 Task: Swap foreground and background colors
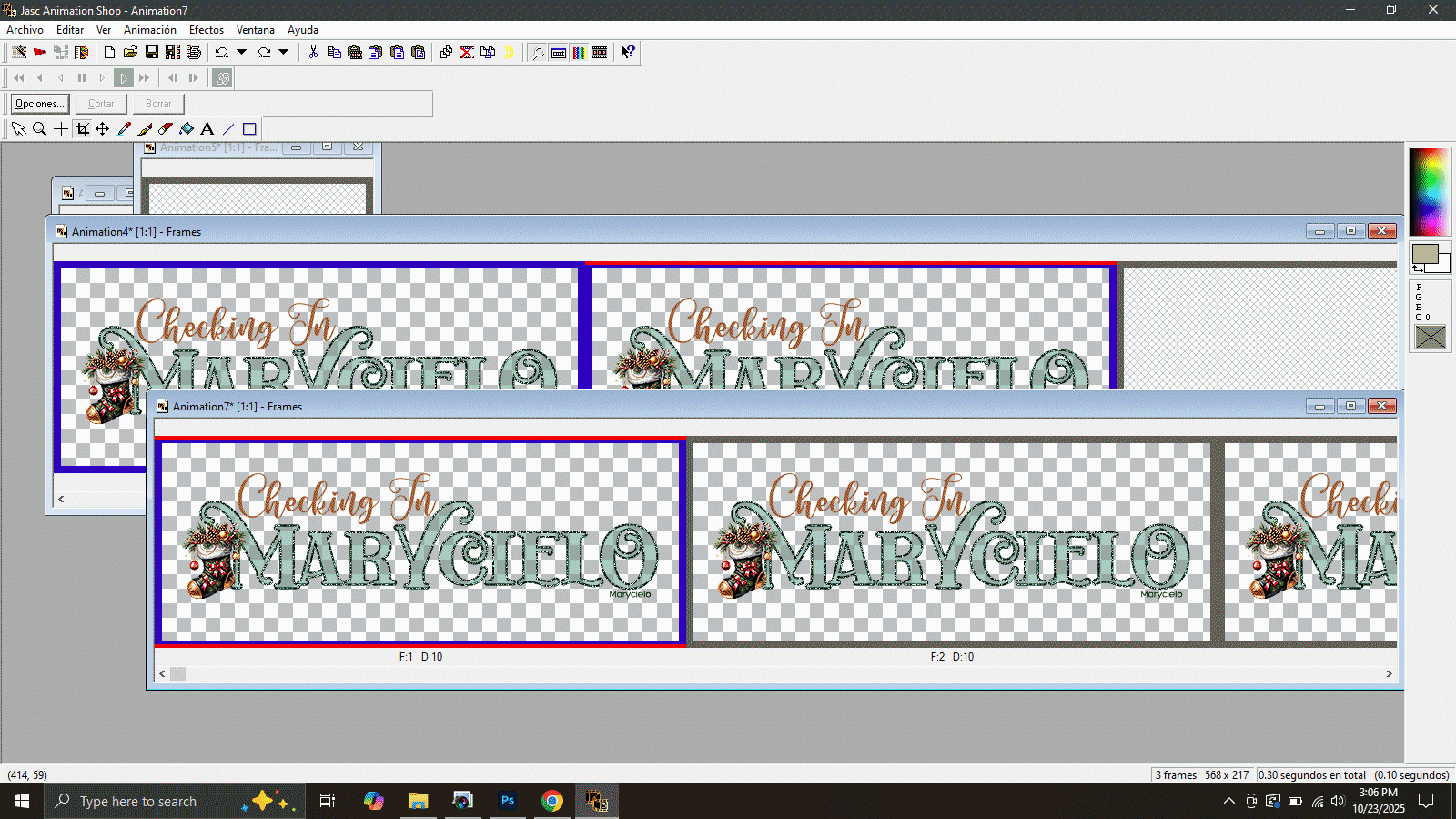pyautogui.click(x=1418, y=269)
